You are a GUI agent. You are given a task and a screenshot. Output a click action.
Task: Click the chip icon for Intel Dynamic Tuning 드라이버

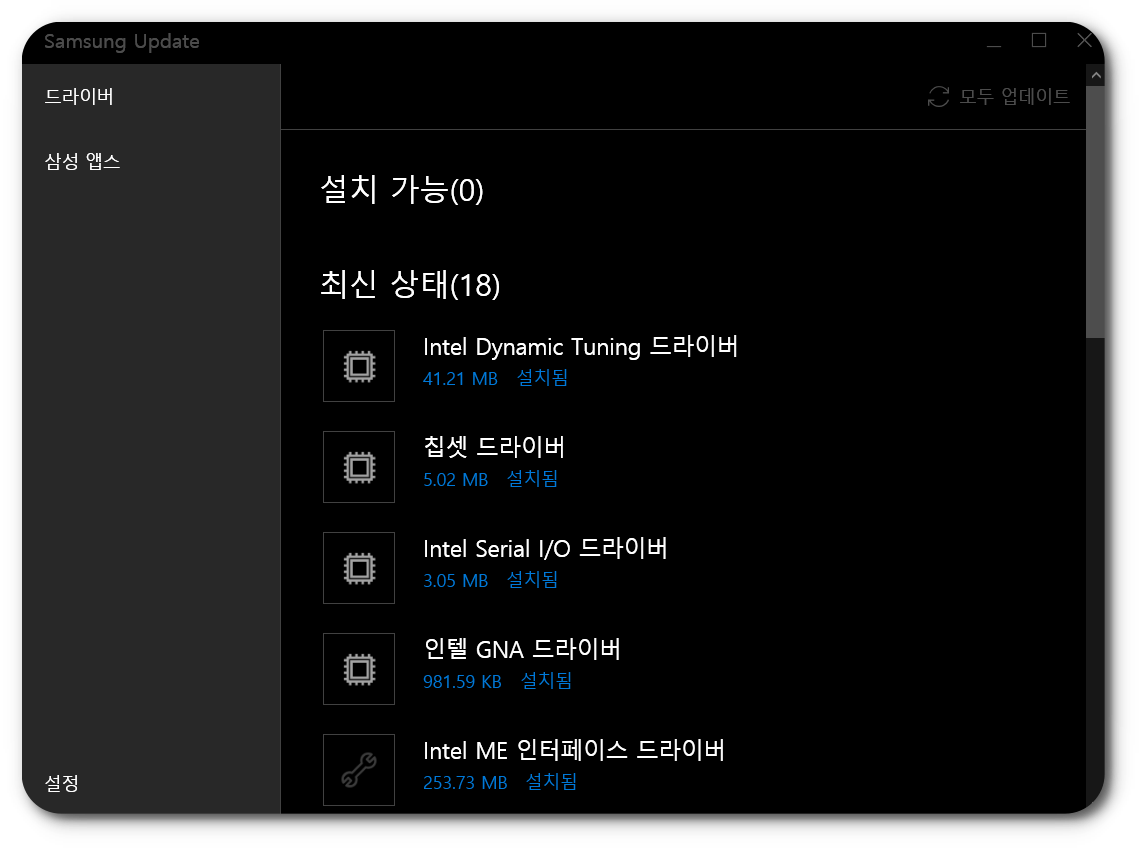358,365
